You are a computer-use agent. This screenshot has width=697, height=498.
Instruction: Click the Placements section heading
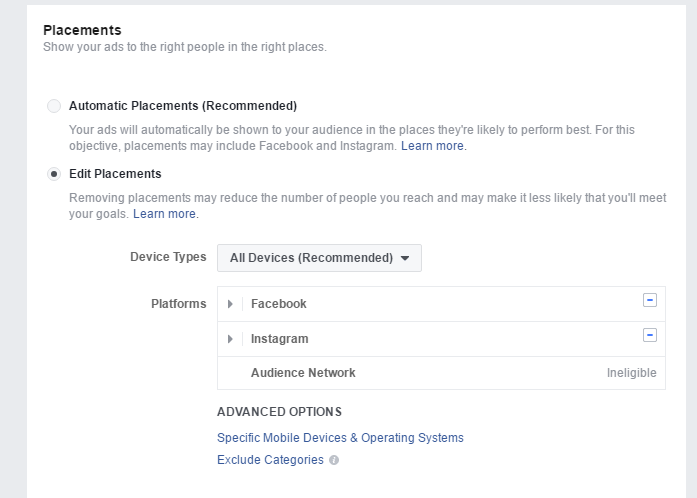pyautogui.click(x=82, y=31)
